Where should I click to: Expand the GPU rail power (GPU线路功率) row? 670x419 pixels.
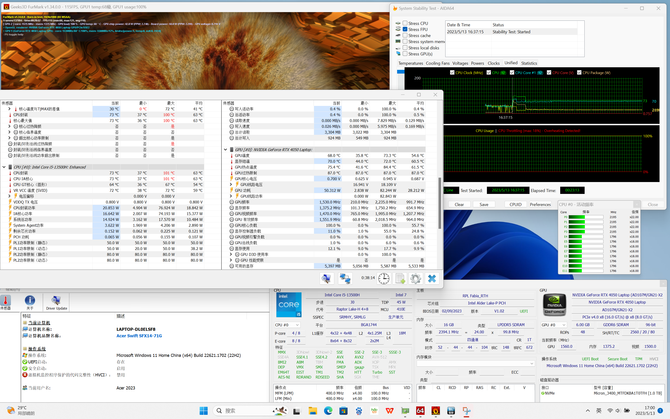click(231, 196)
